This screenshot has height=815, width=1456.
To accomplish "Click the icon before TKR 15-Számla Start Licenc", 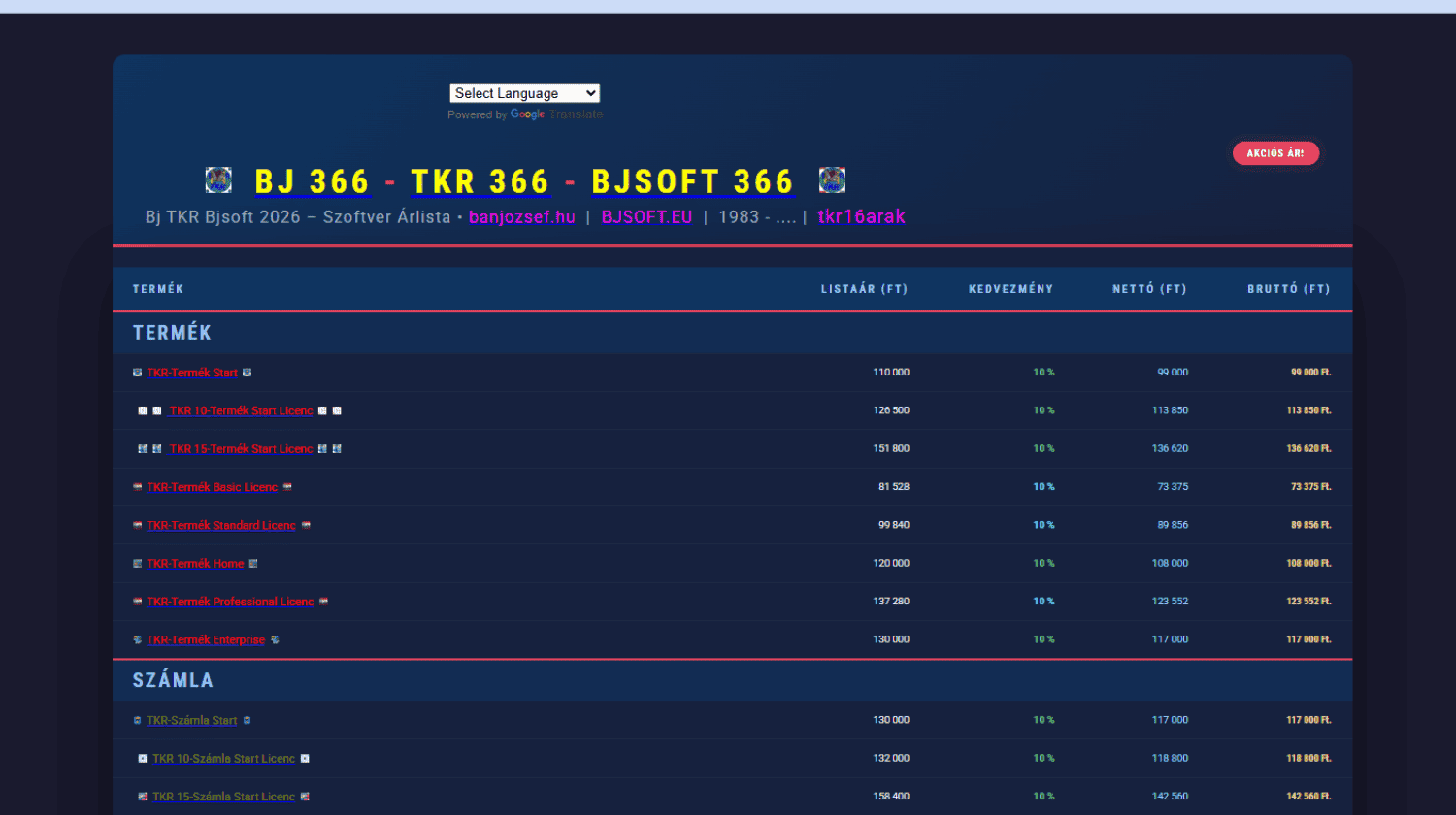I will (x=143, y=797).
